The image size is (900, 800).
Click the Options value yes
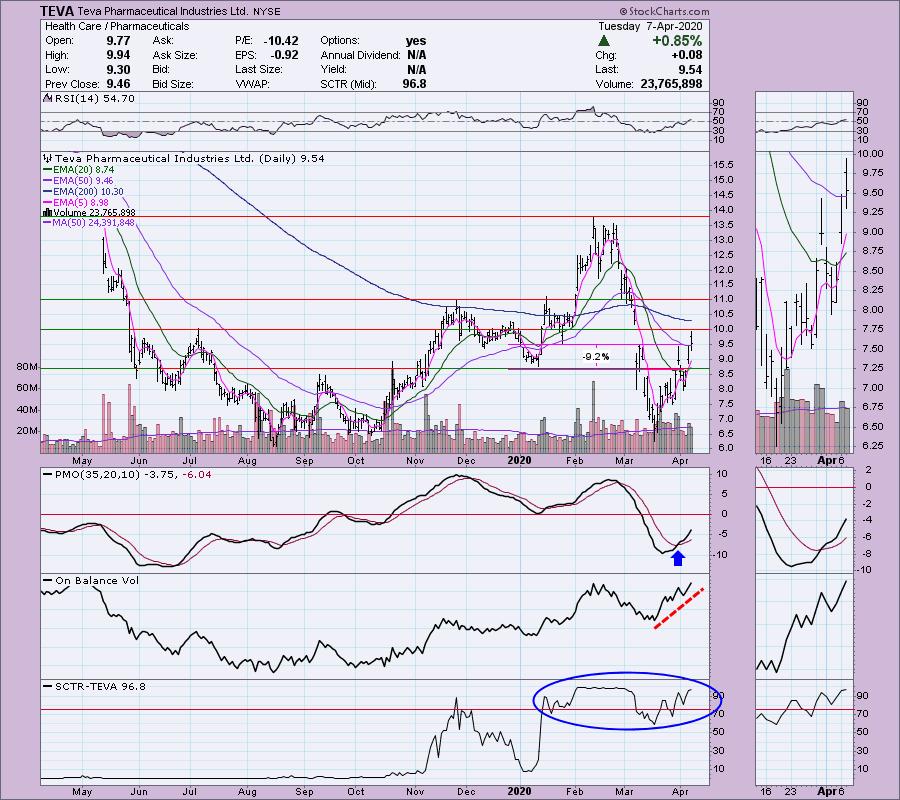pos(416,41)
